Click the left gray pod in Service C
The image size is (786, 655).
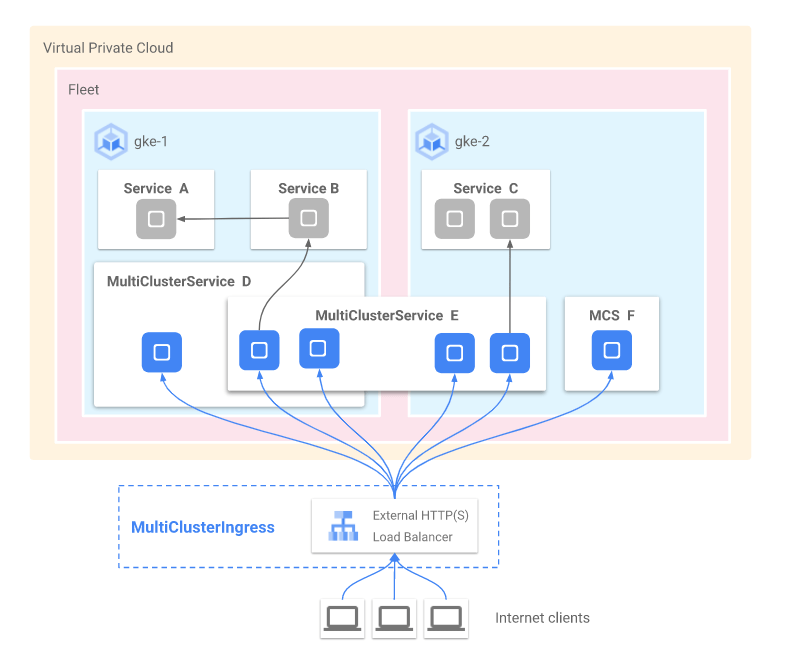point(455,219)
